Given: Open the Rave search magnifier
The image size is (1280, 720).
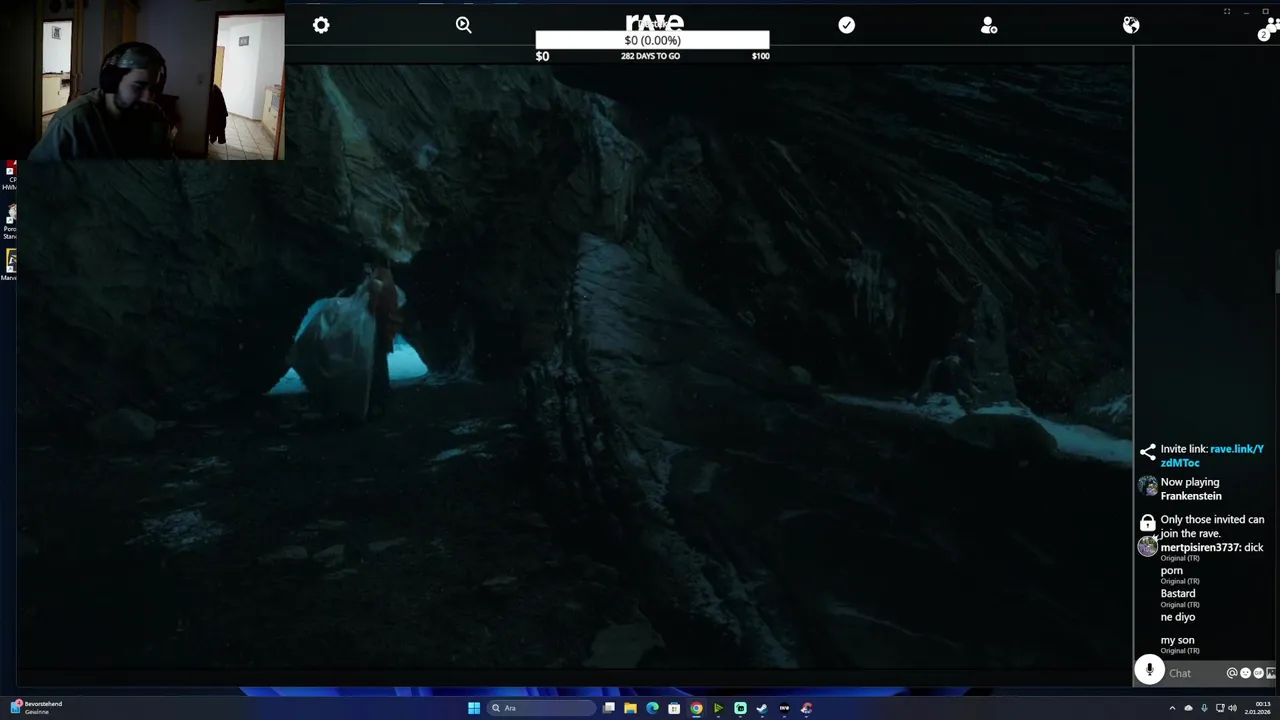Looking at the screenshot, I should pos(464,25).
